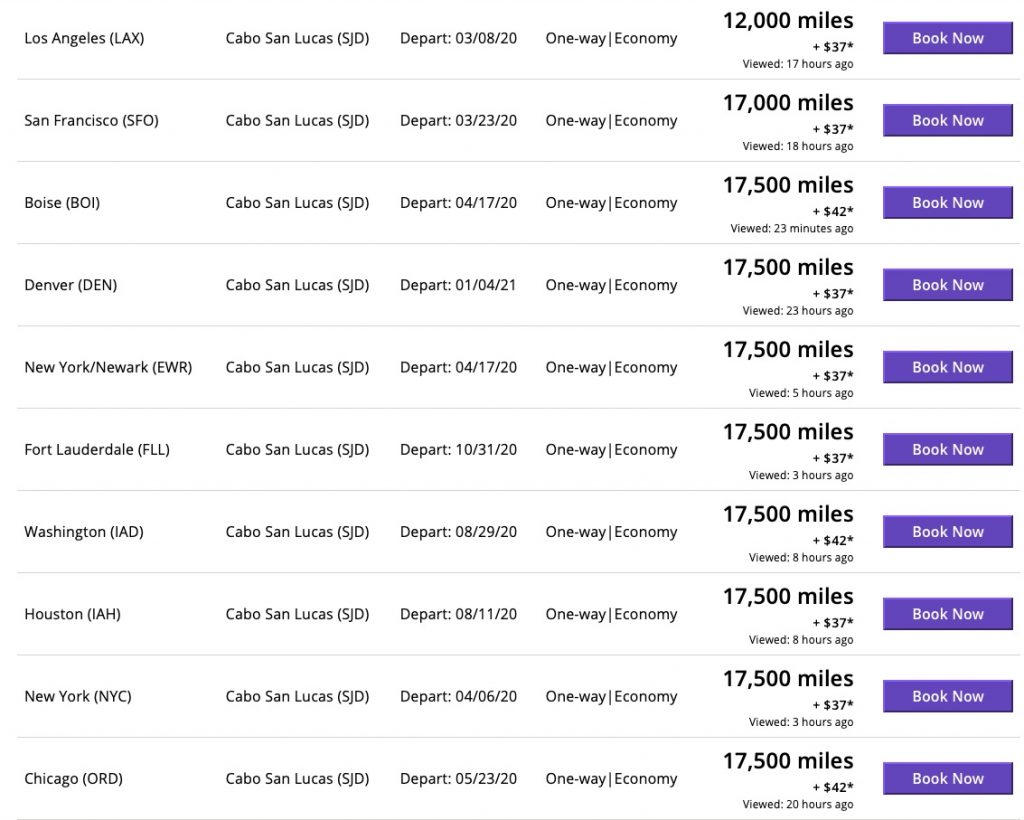Select the Depart: 08/29/20 date
The image size is (1024, 820).
[458, 532]
